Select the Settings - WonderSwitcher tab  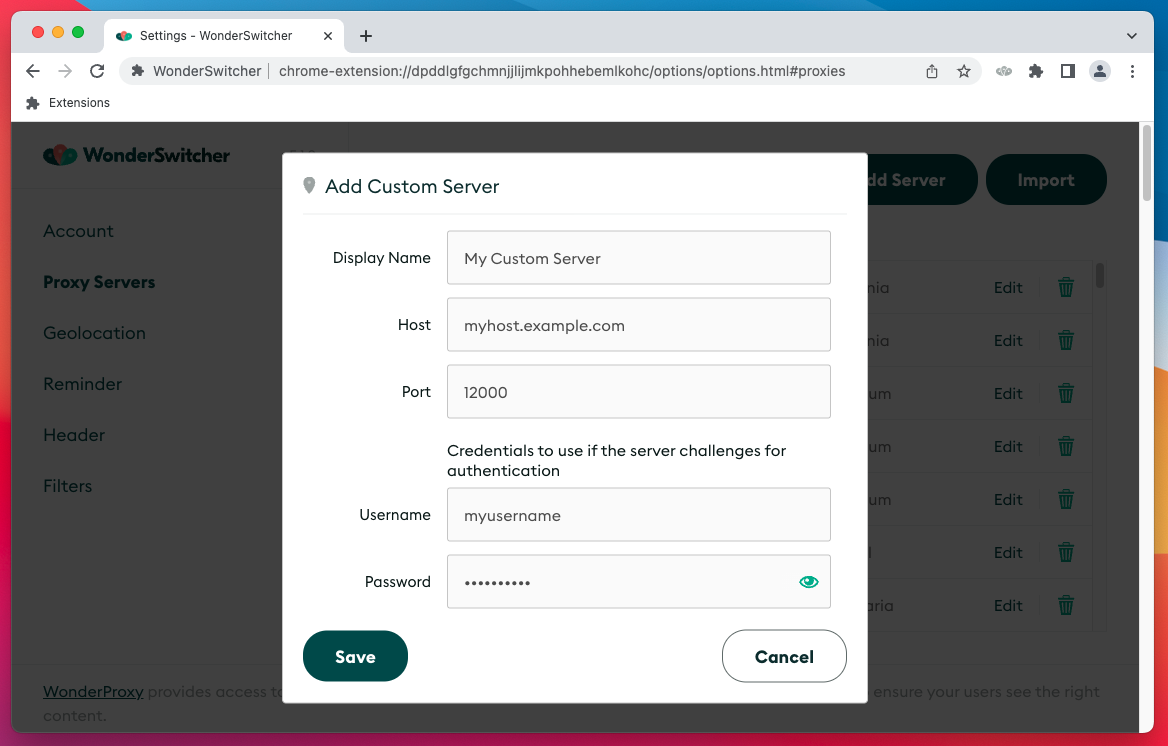(x=223, y=36)
